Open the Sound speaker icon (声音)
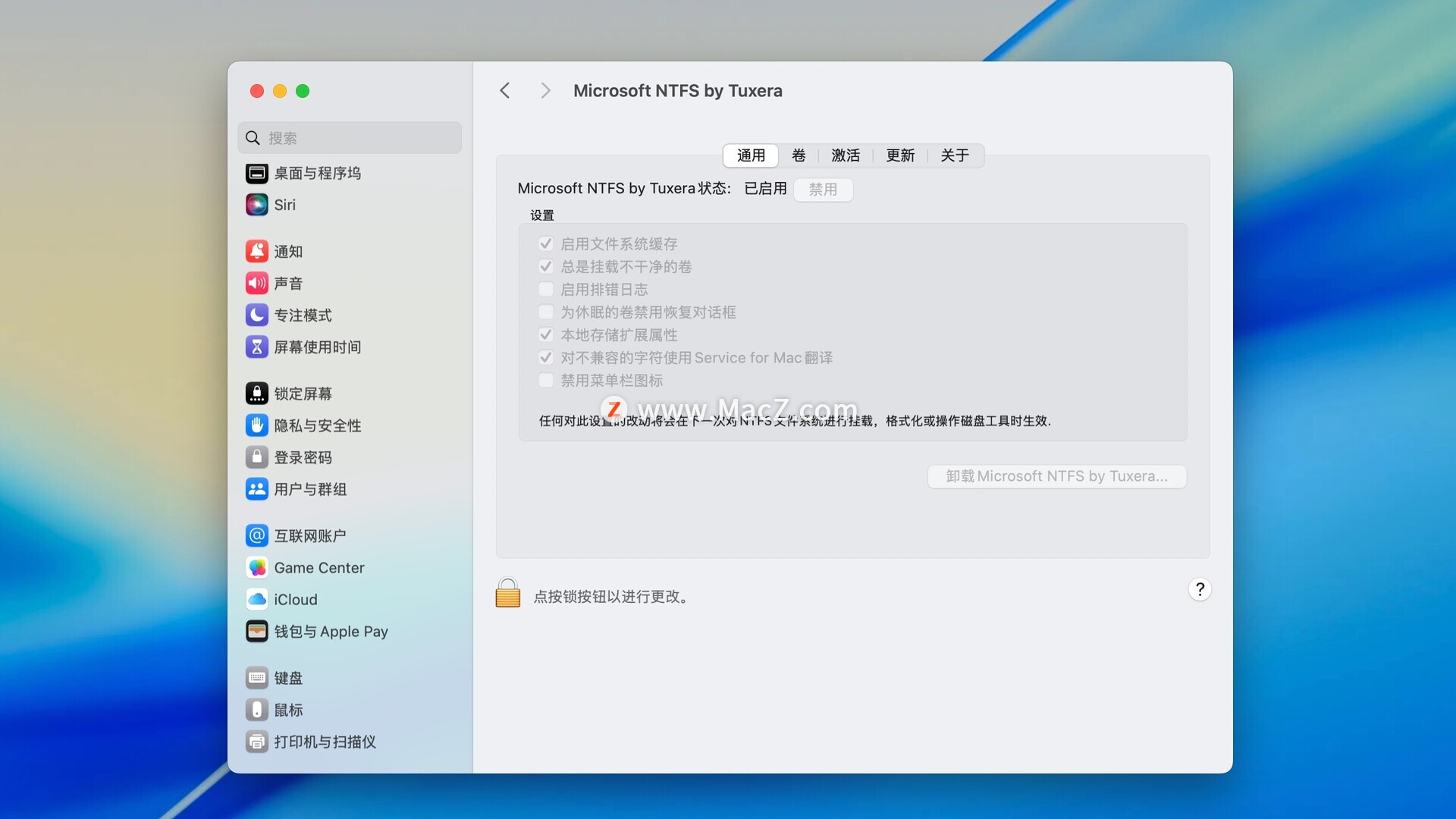 coord(257,283)
